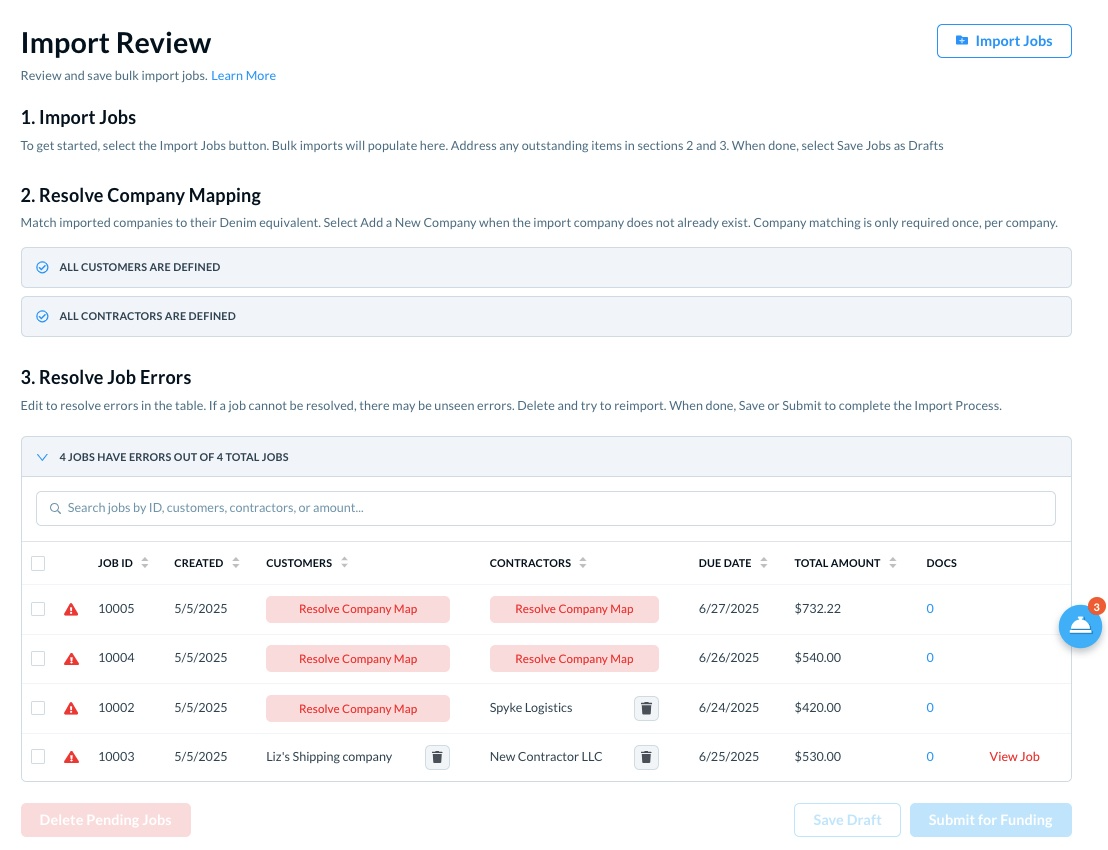1108x850 pixels.
Task: Open the Learn More link
Action: pos(243,76)
